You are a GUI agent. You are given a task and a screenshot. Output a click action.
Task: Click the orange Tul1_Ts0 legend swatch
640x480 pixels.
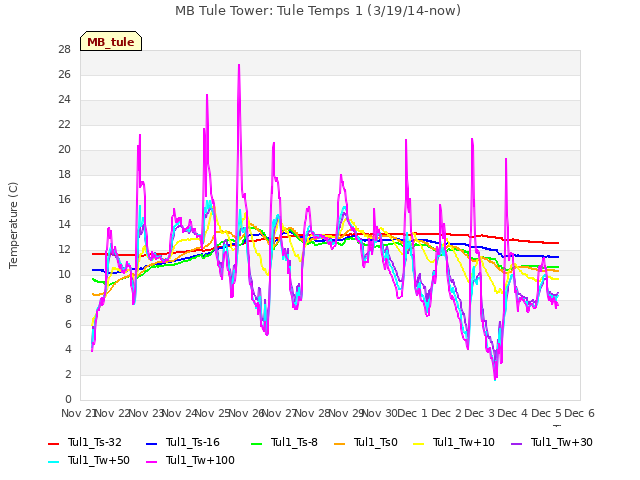pyautogui.click(x=340, y=444)
